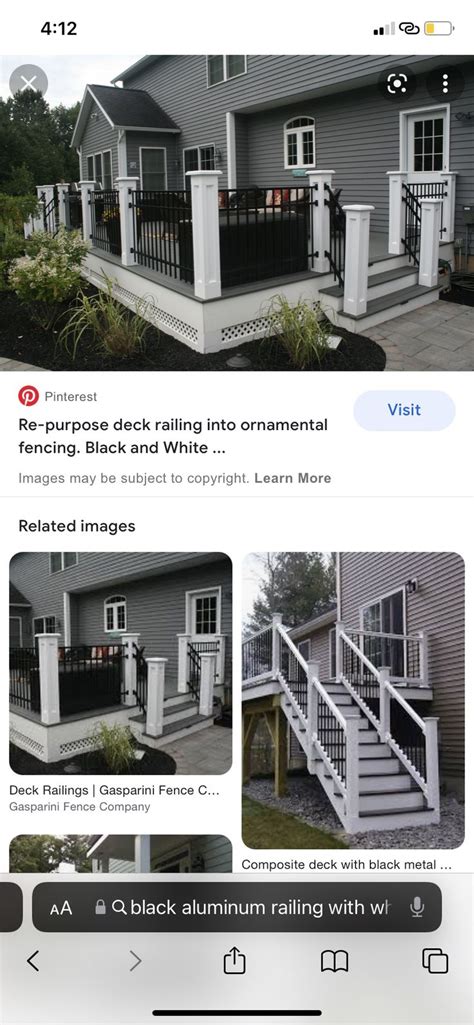
Task: Tap the microphone icon in address bar
Action: pos(416,907)
